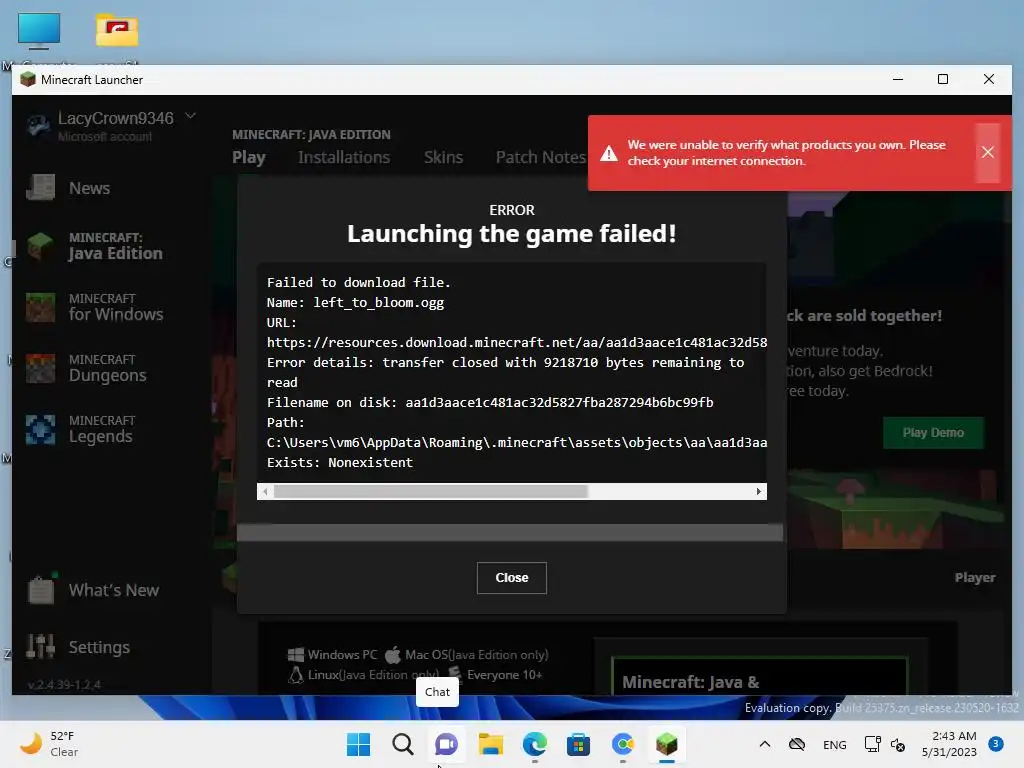Image resolution: width=1024 pixels, height=768 pixels.
Task: Click the Minecraft Launcher title bar block icon
Action: pyautogui.click(x=27, y=80)
